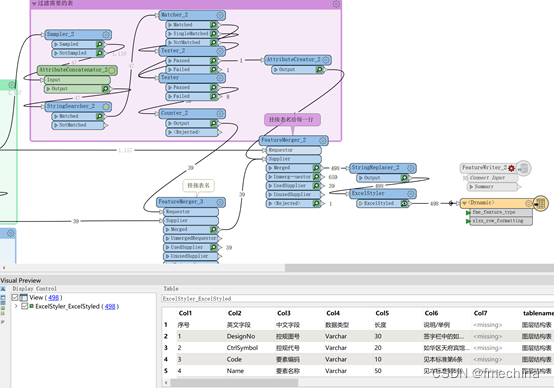Expand UnmergedRequestor port on FeatureMerger_3
Screen dimensions: 554x388
pos(167,239)
